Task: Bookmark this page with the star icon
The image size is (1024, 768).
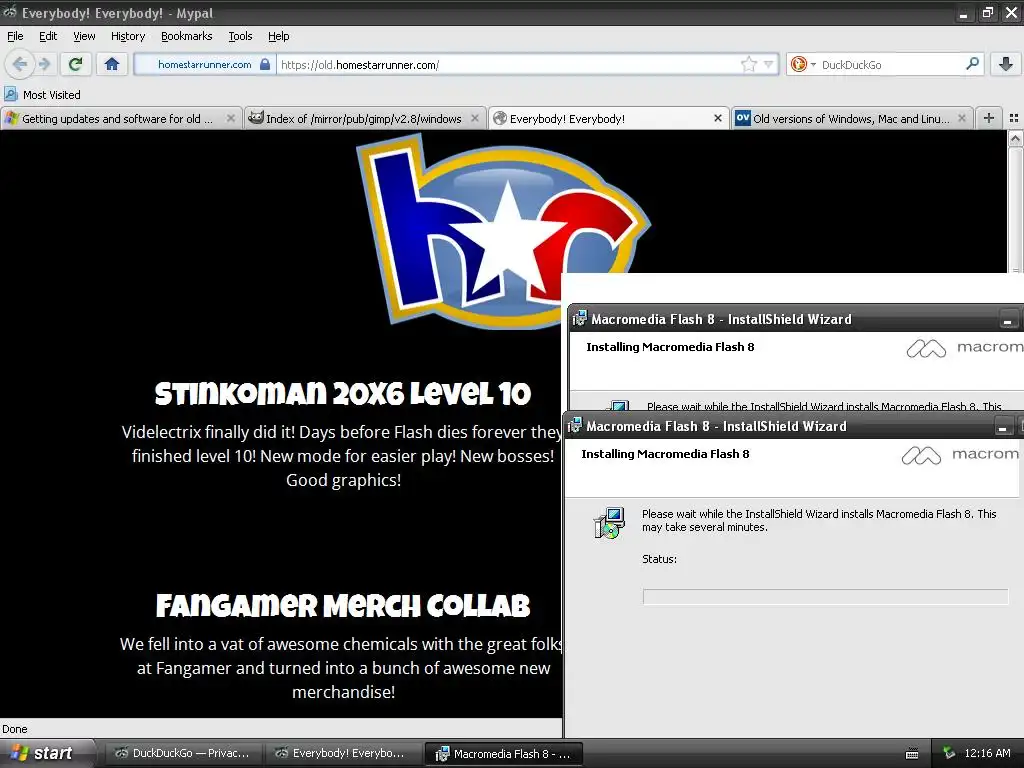Action: coord(748,64)
